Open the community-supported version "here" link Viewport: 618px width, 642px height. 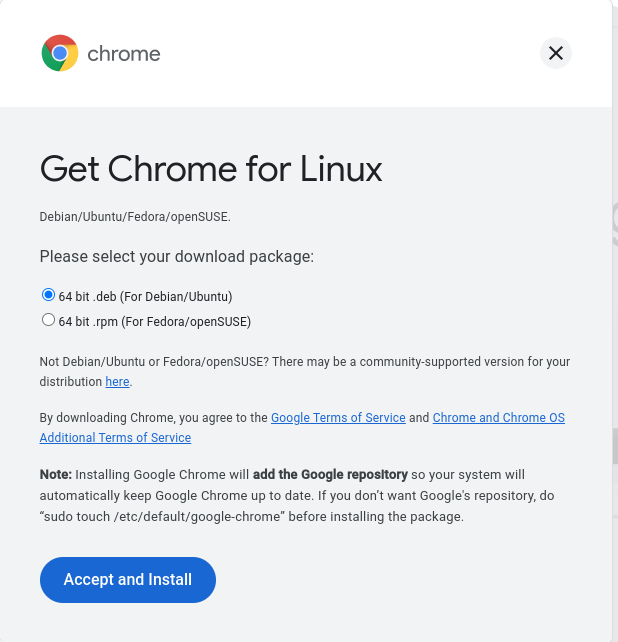[117, 382]
